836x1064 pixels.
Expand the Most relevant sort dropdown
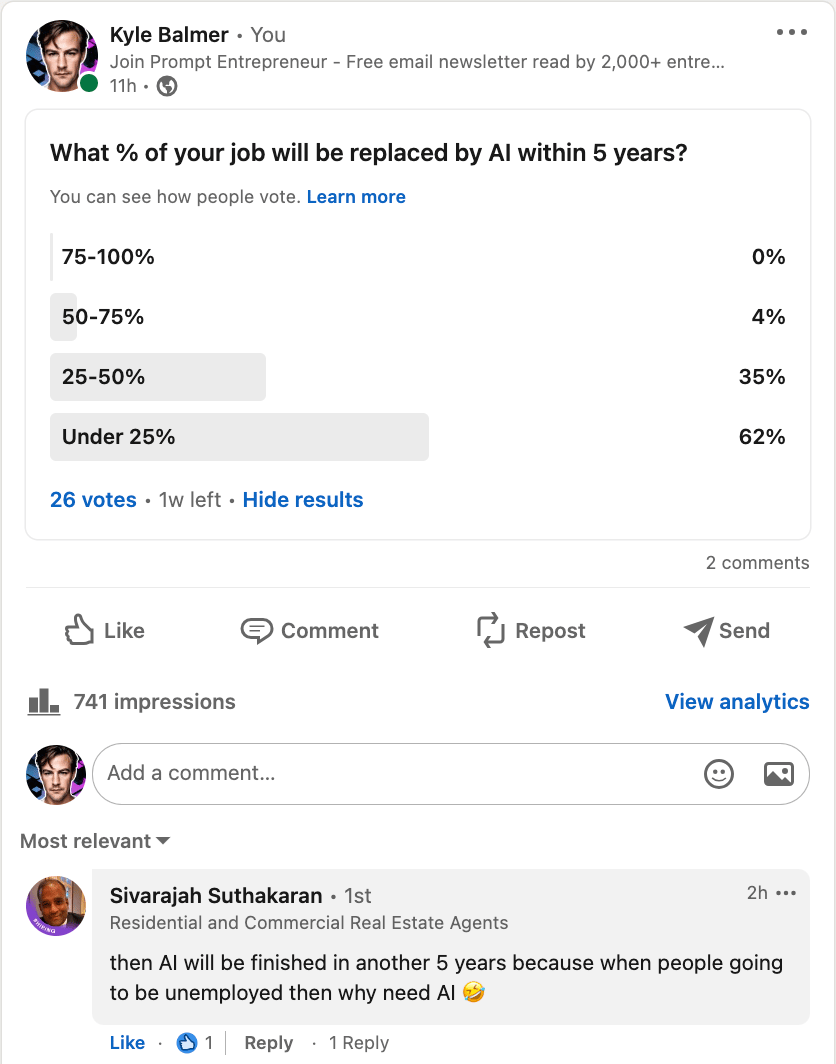pos(95,841)
